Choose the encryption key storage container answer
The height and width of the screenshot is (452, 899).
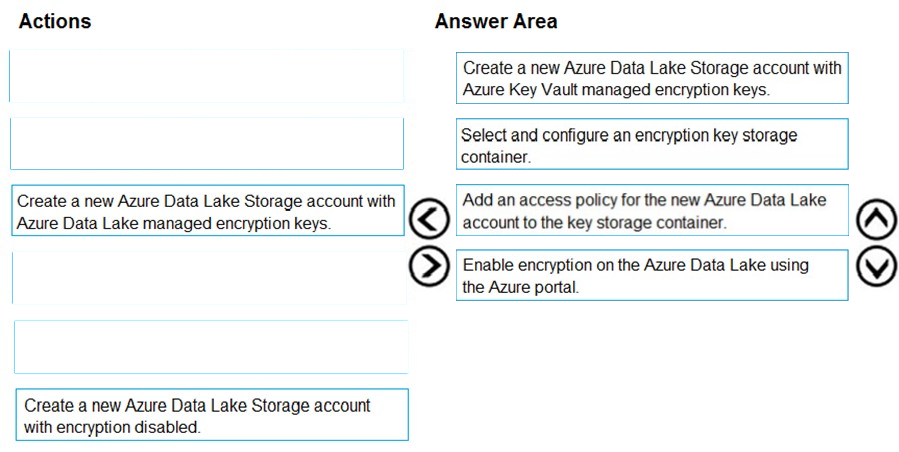tap(652, 144)
